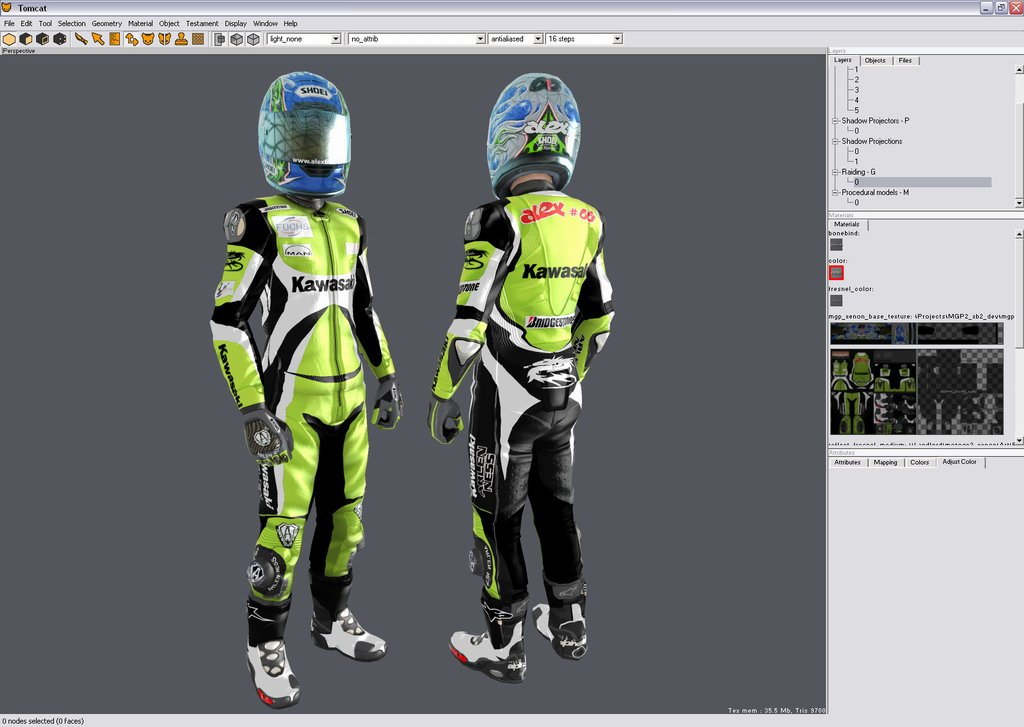Click the '0 nodes selected (0 faces)' status text
1024x727 pixels.
click(43, 721)
